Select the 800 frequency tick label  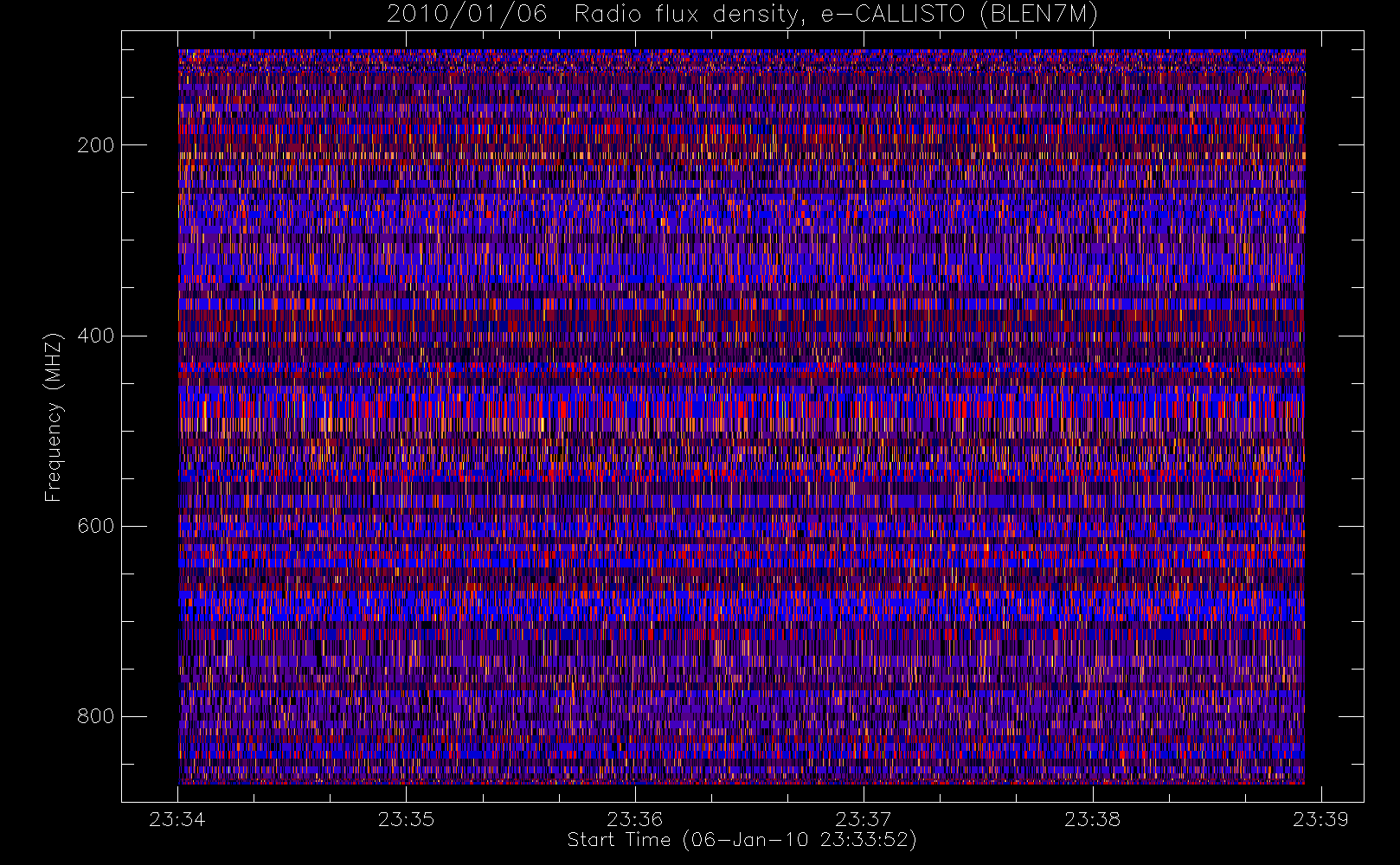coord(96,716)
